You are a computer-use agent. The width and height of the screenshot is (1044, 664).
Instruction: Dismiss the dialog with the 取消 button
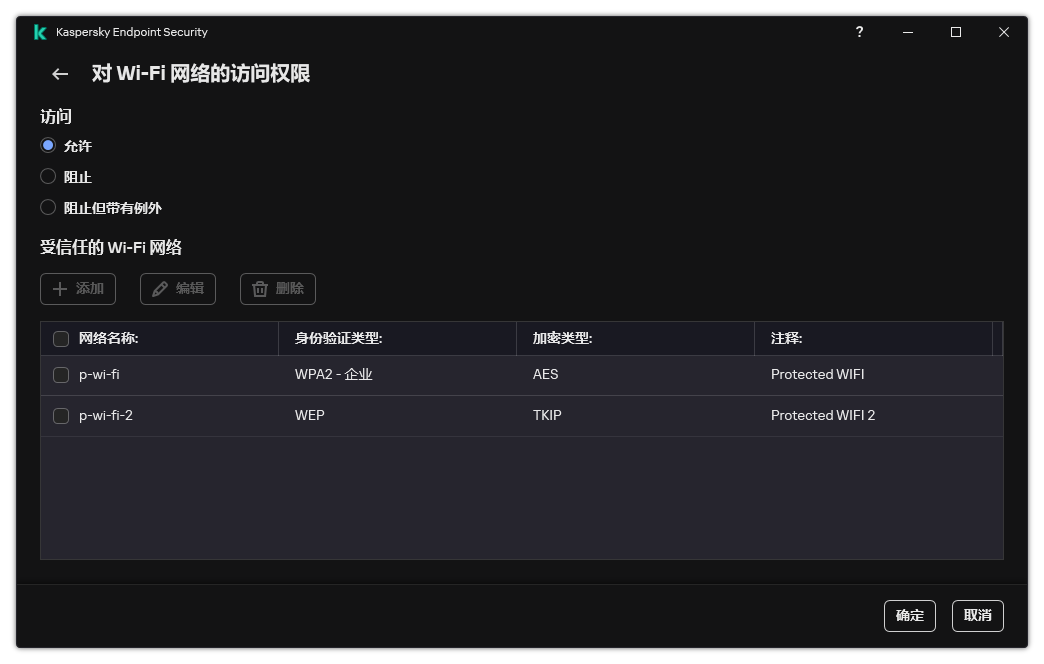[x=977, y=615]
